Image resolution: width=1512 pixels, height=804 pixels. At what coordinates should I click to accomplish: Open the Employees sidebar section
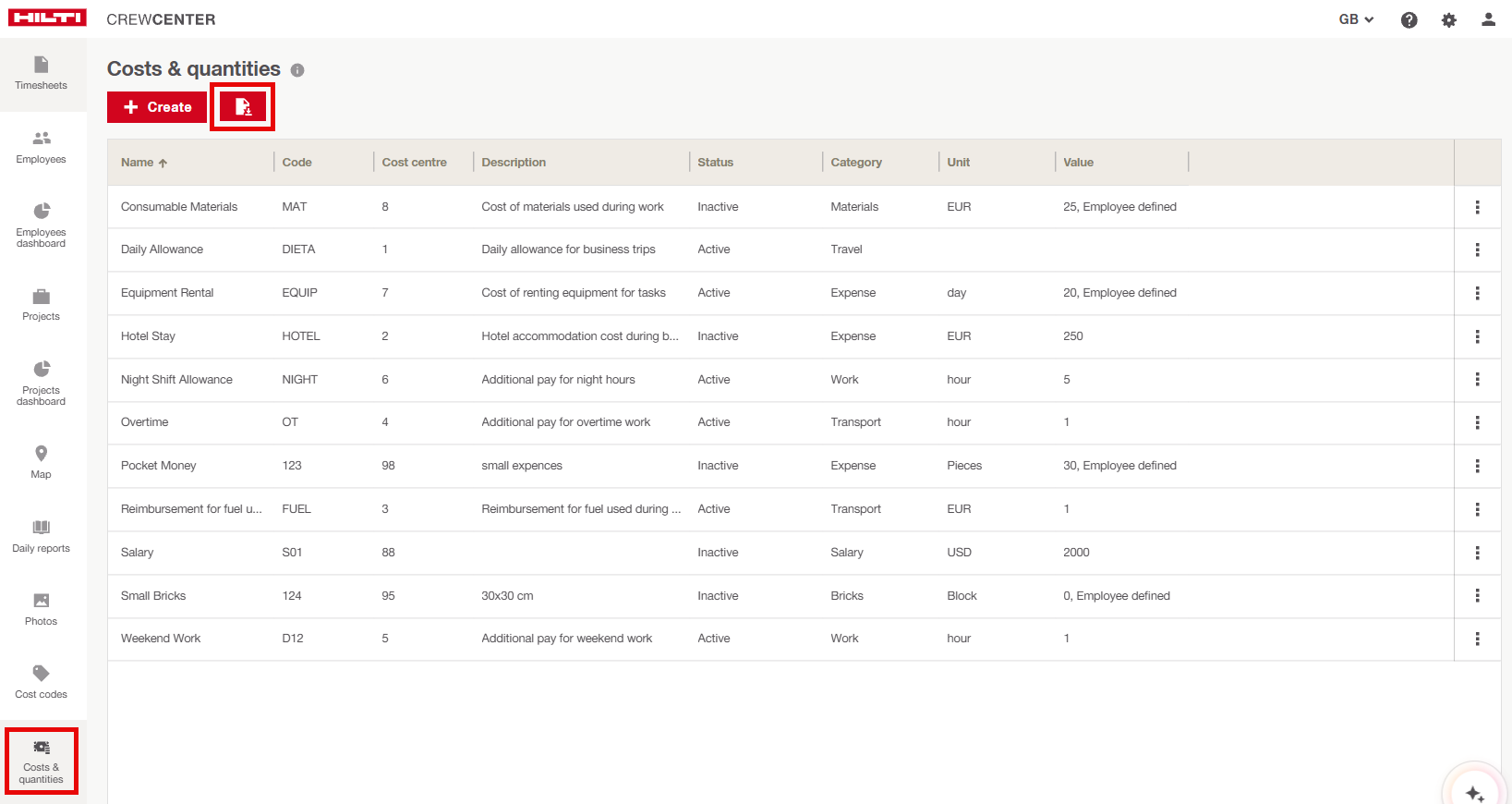42,148
